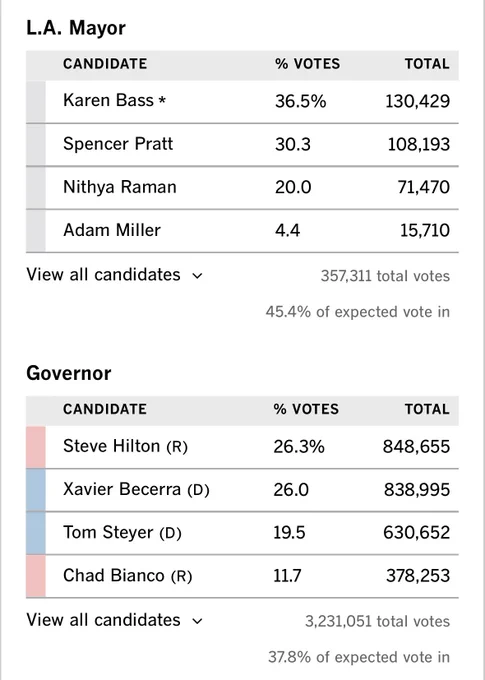This screenshot has width=485, height=680.
Task: Expand View all candidates under L.A. Mayor
Action: [x=115, y=275]
